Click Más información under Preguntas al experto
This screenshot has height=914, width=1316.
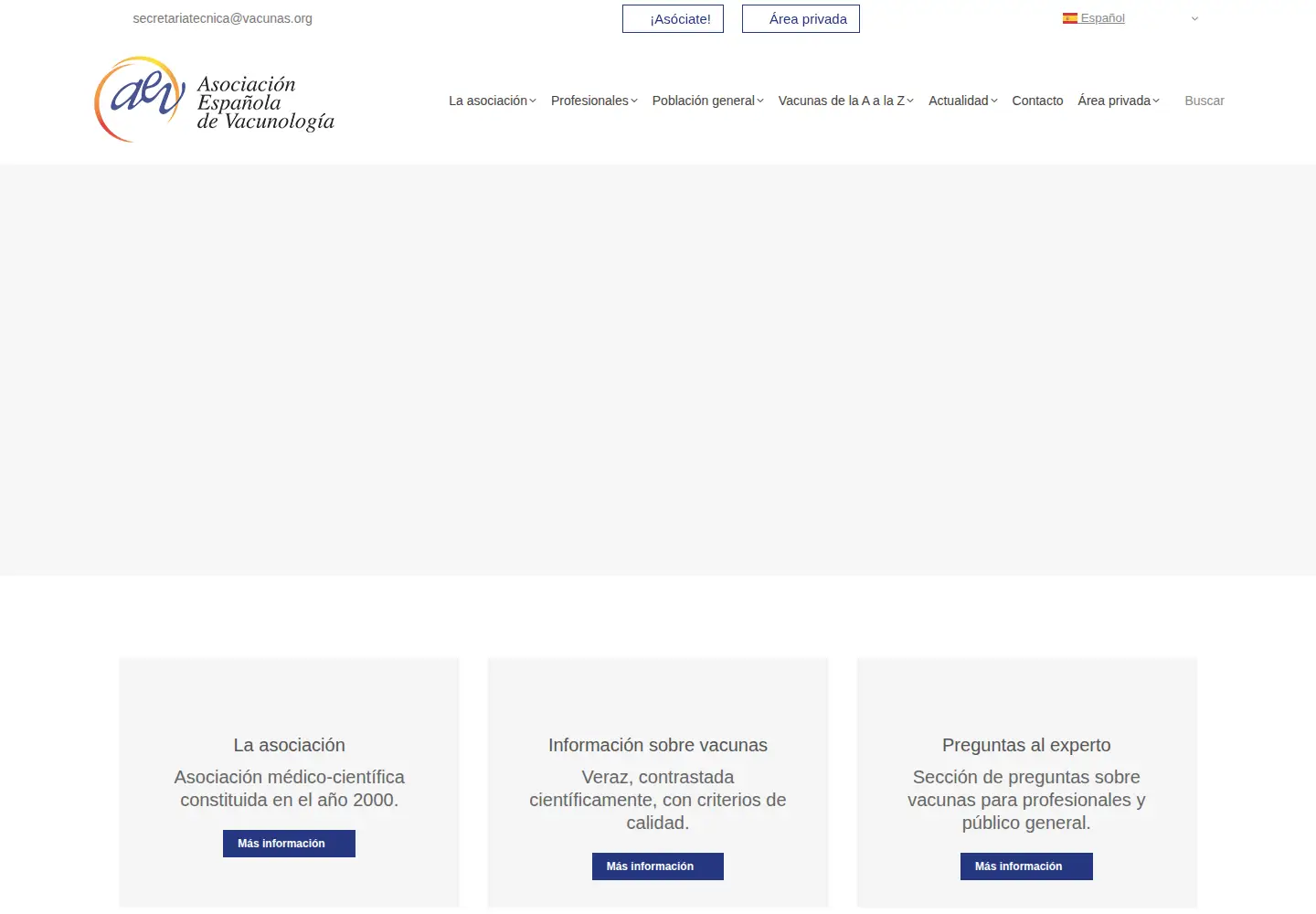point(1026,866)
